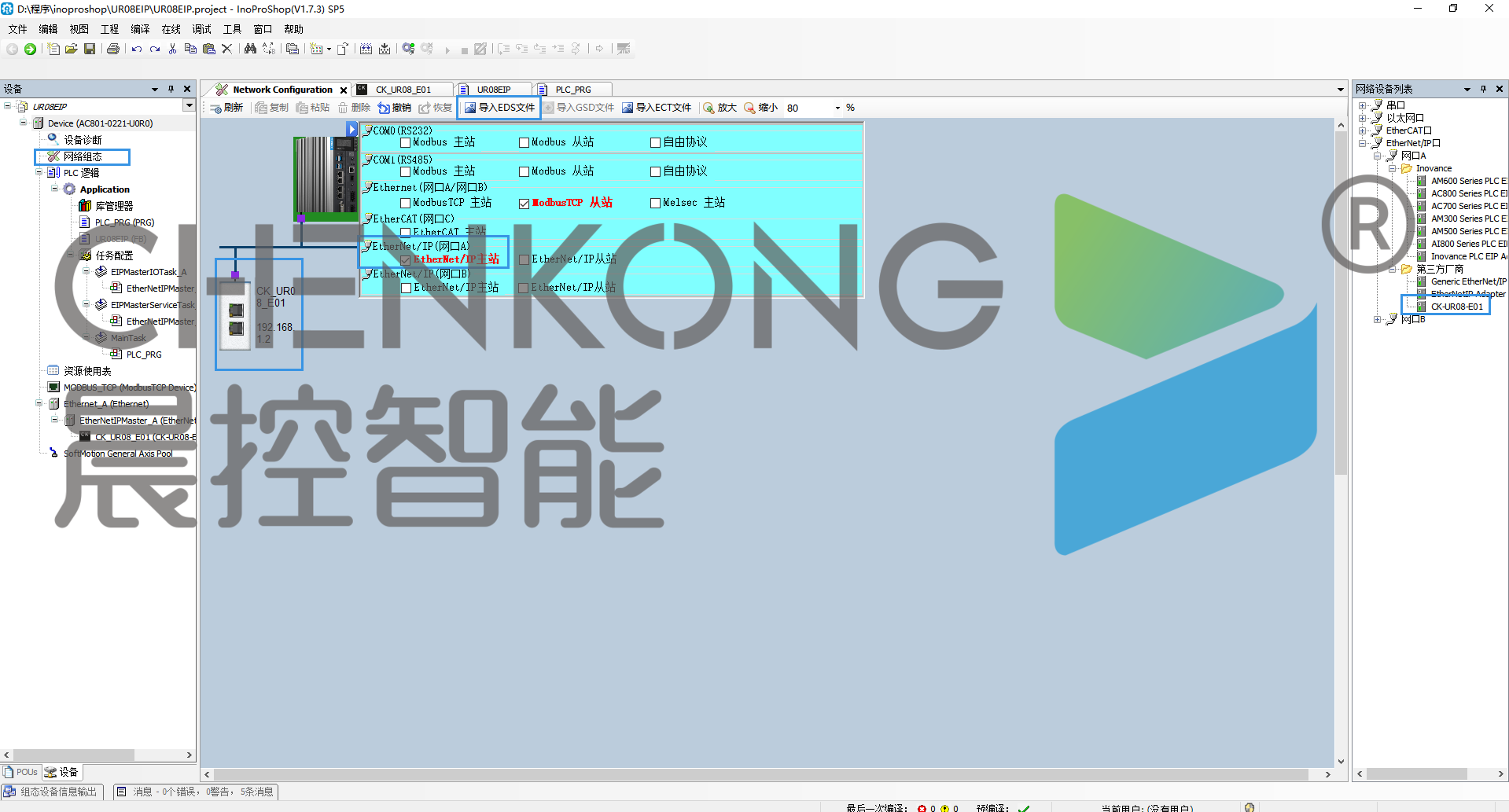Open the 文件 (File) menu
Viewport: 1509px width, 812px height.
17,29
